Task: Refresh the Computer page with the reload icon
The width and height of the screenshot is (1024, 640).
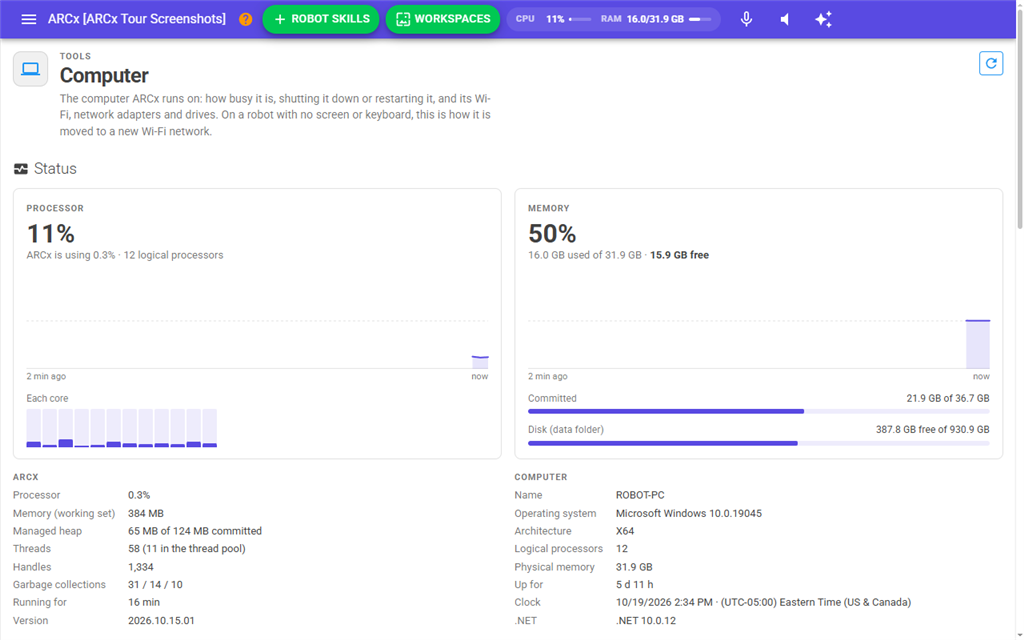Action: [x=991, y=63]
